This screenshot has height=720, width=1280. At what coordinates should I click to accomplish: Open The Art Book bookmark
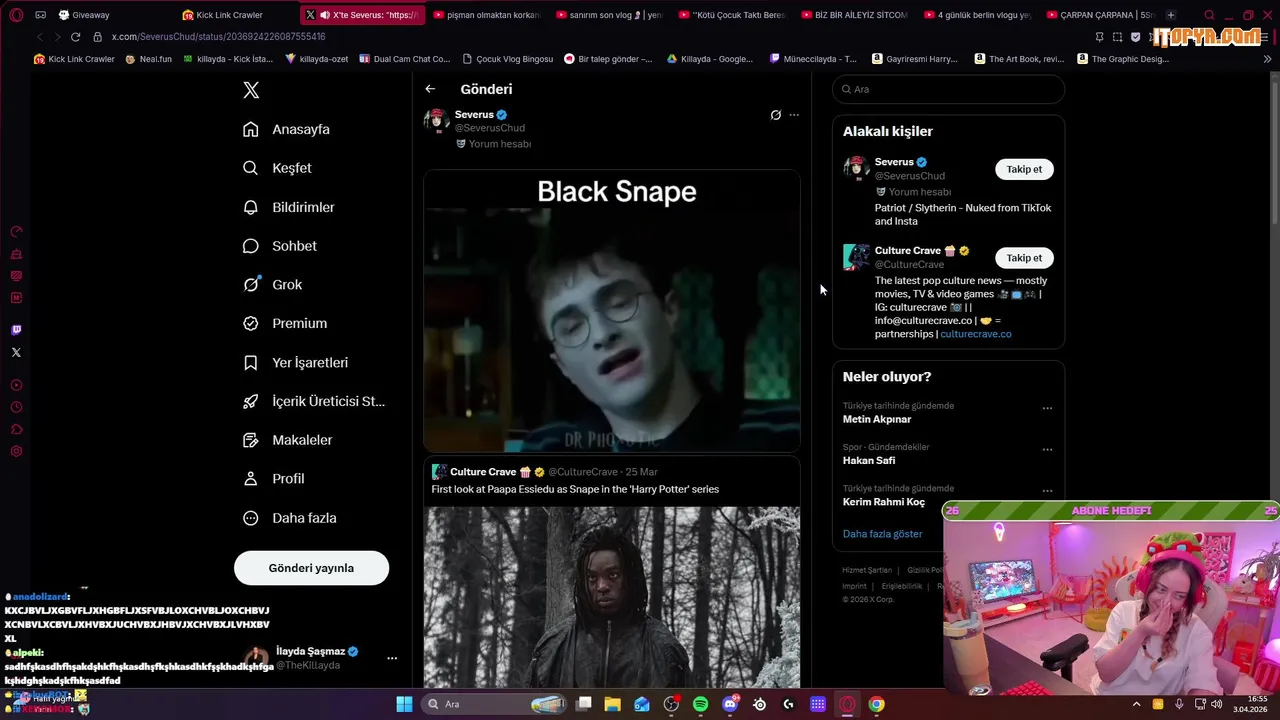point(1019,59)
